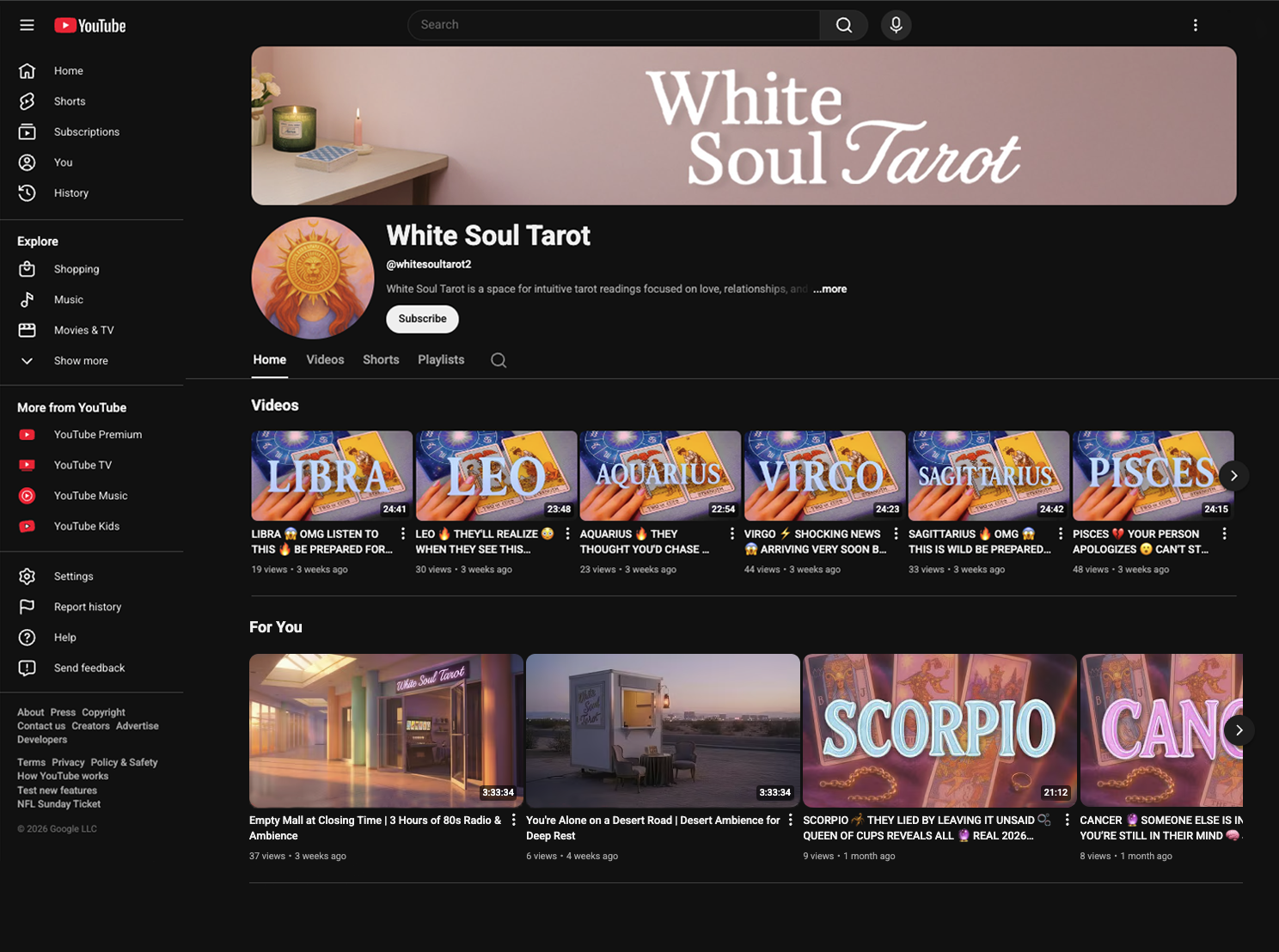The height and width of the screenshot is (952, 1279).
Task: Select Subscriptions in the left sidebar
Action: (86, 131)
